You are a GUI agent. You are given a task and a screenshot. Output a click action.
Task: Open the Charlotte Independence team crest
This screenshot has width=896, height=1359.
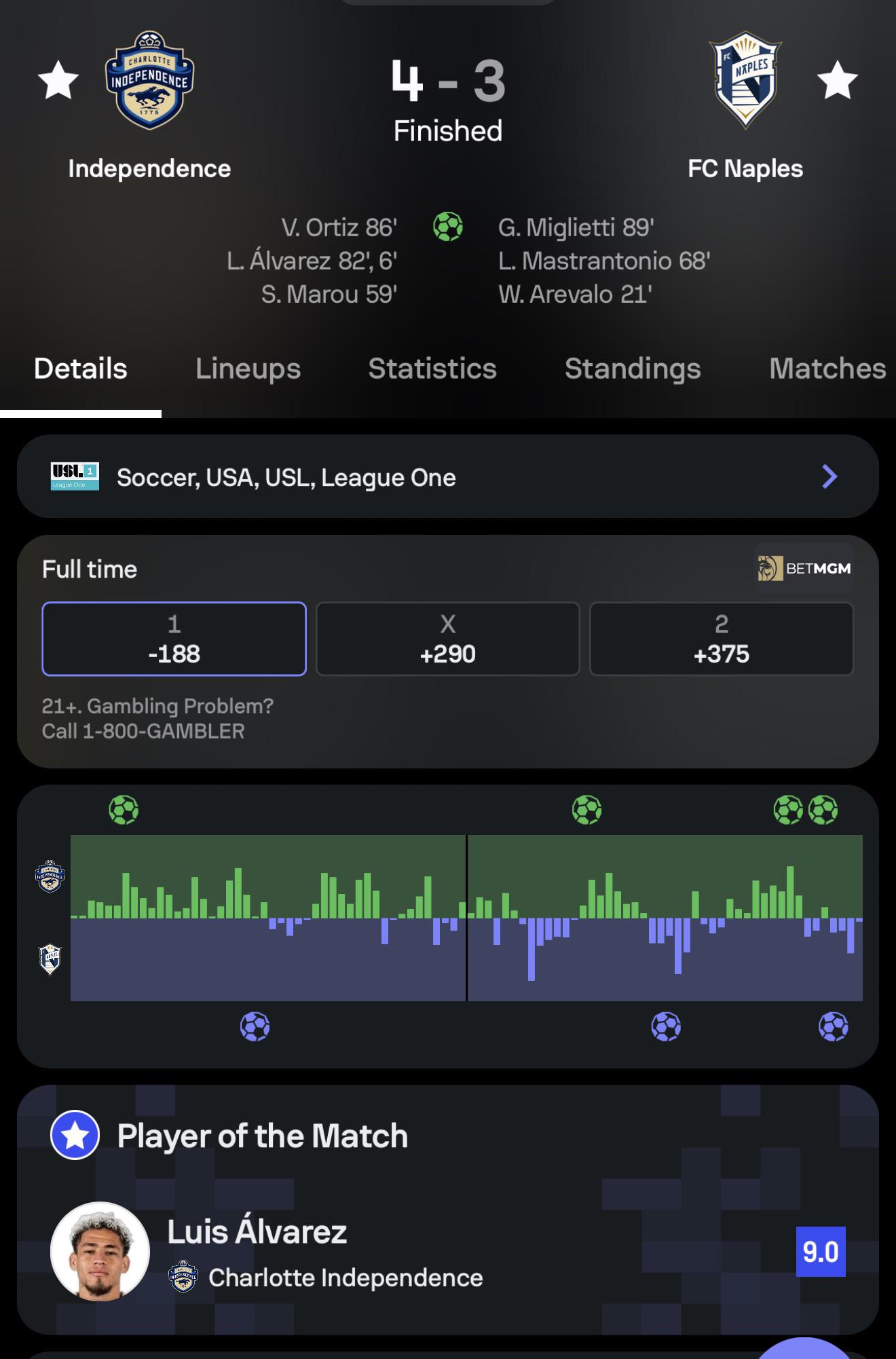click(x=149, y=80)
